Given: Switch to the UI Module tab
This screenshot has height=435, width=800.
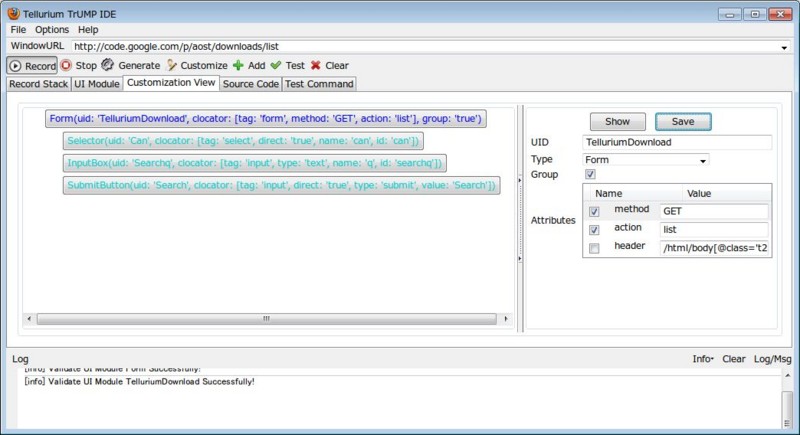Looking at the screenshot, I should (x=96, y=84).
